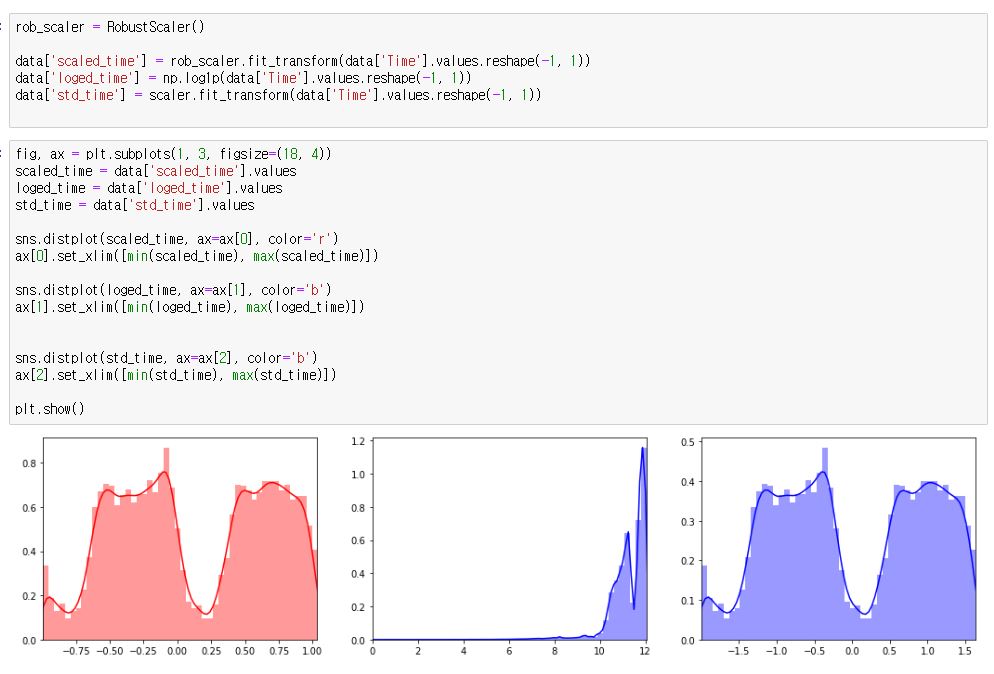Viewport: 994px width, 674px height.
Task: Click the sns.distplot loged_time ax[1] line
Action: 173,290
